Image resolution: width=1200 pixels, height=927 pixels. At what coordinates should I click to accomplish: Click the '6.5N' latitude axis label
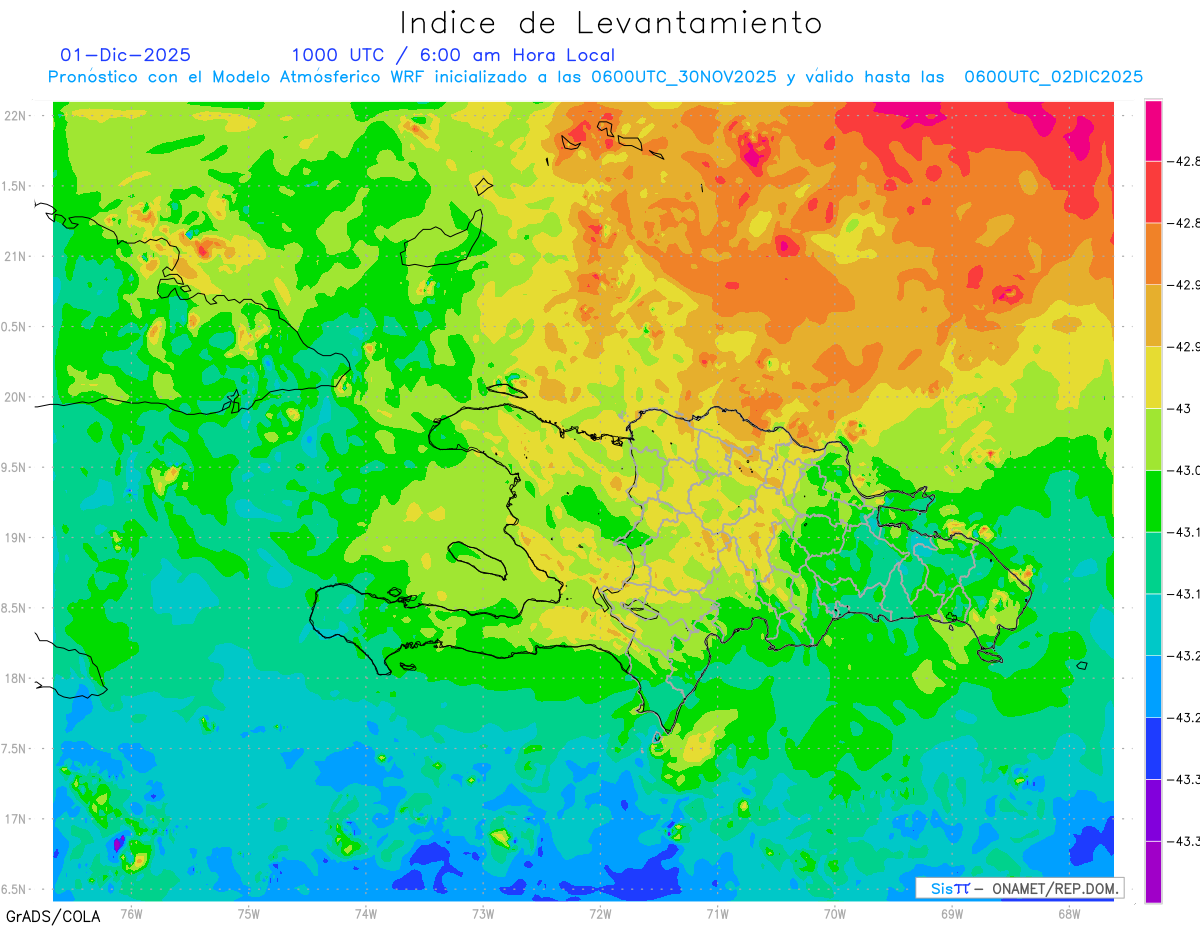point(15,890)
